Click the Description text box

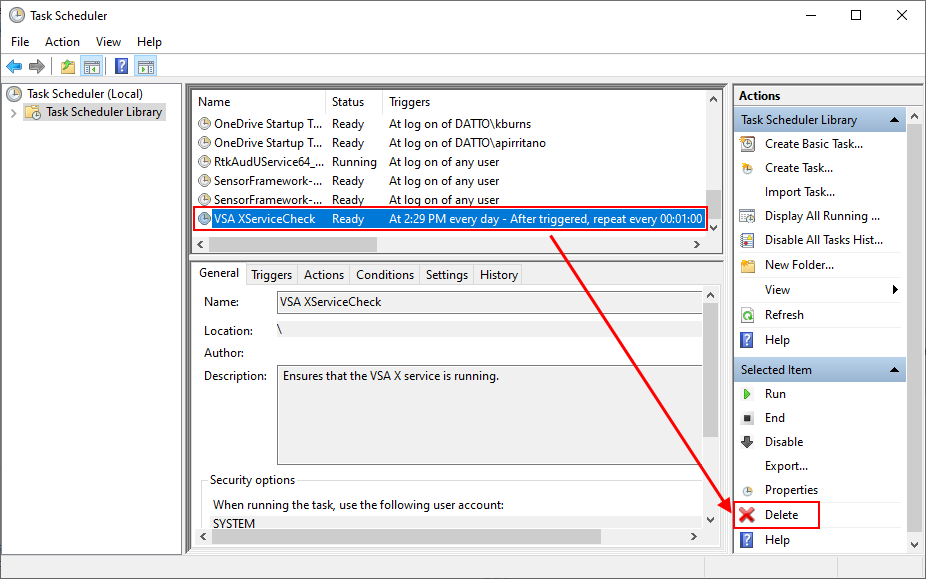point(490,415)
